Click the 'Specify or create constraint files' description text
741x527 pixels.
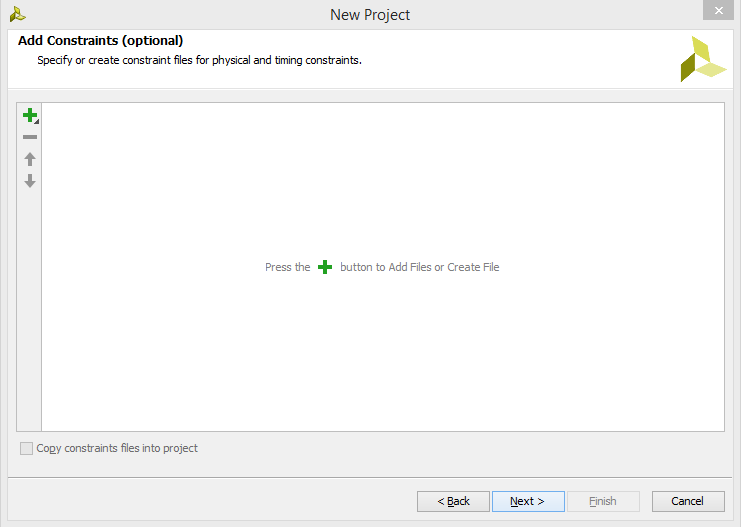[199, 60]
